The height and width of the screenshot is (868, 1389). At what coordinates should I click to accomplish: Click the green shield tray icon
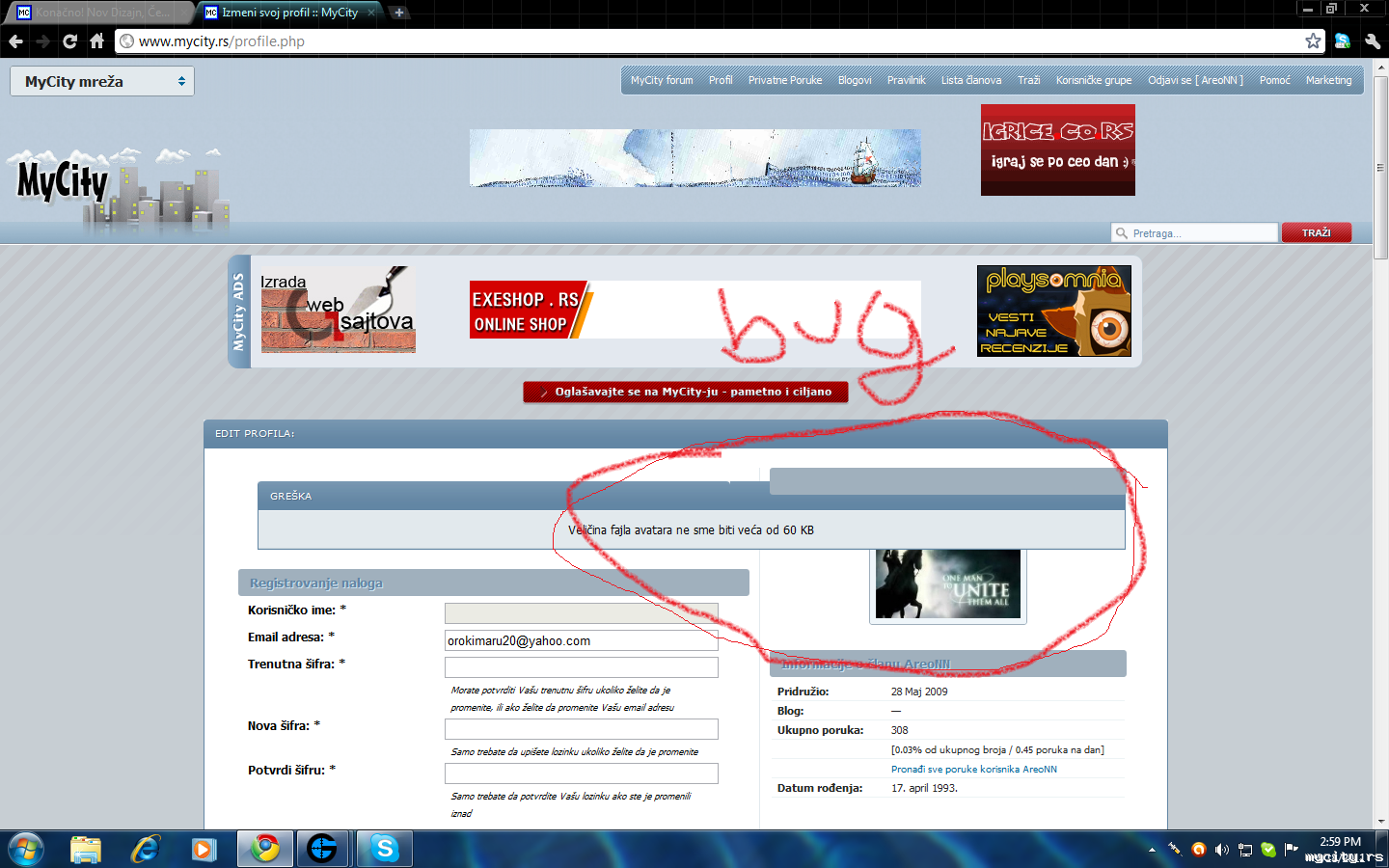coord(1268,850)
